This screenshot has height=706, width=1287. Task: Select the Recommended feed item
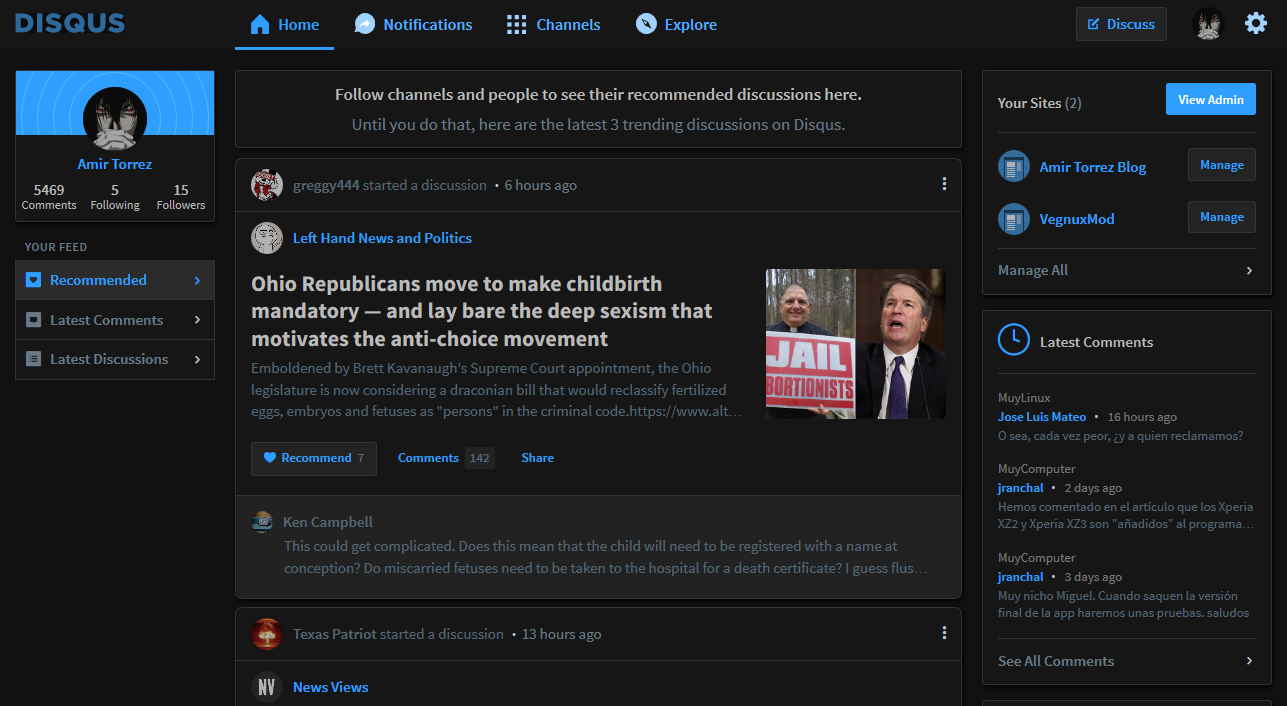click(115, 280)
